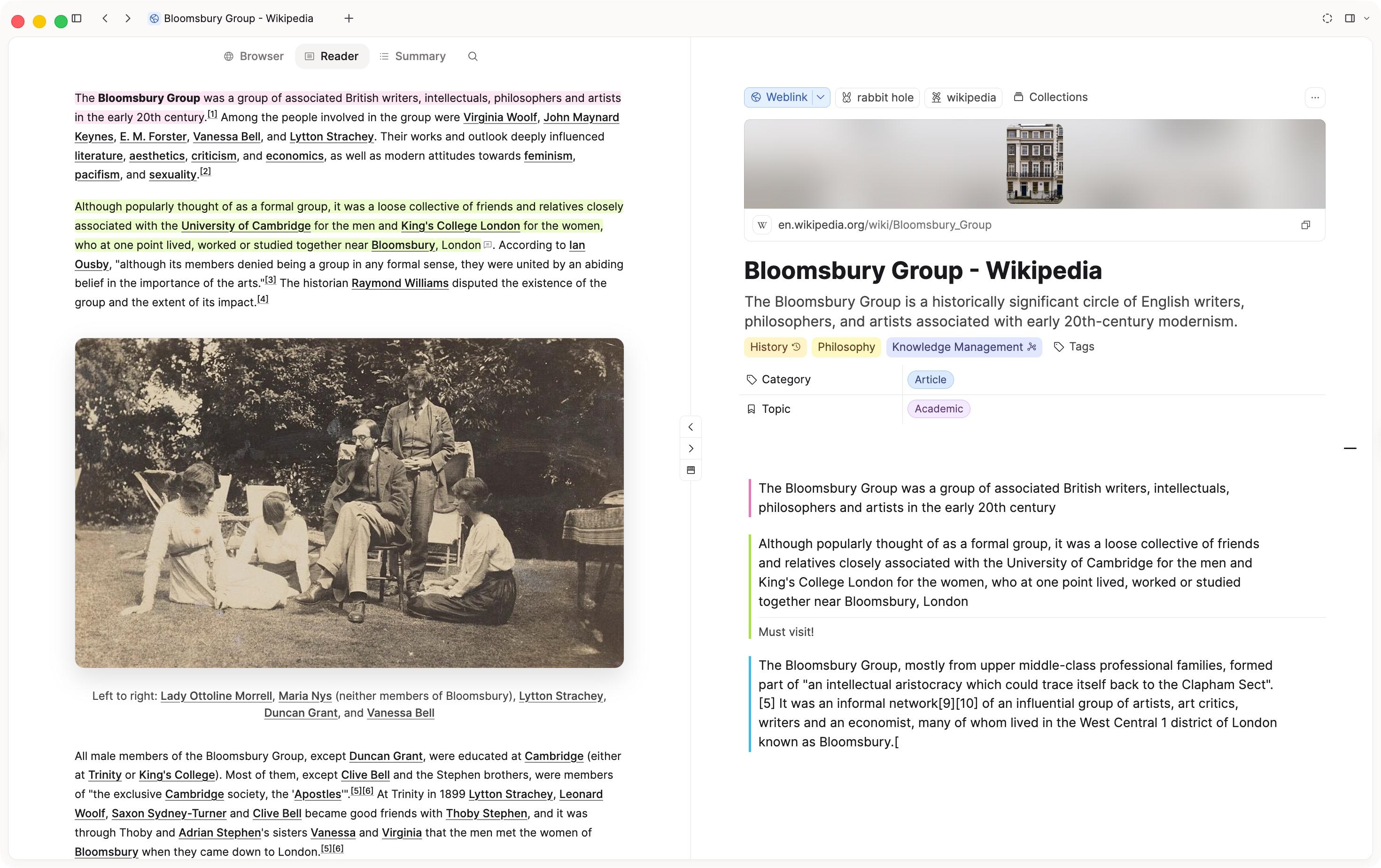The image size is (1381, 868).
Task: Click the Wikipedia favicon next to URL
Action: tap(761, 225)
